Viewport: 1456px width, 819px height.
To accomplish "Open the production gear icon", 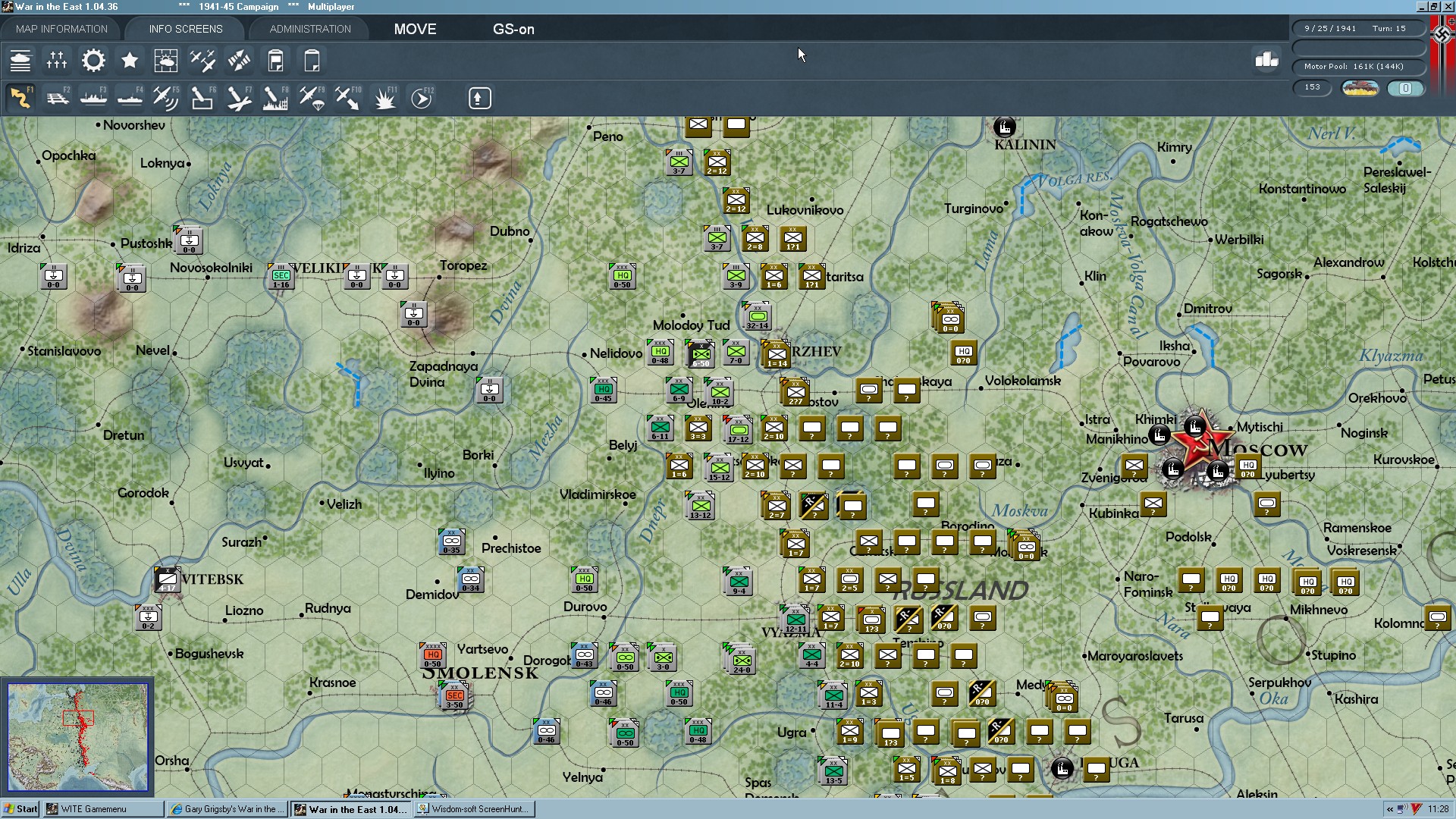I will tap(93, 60).
